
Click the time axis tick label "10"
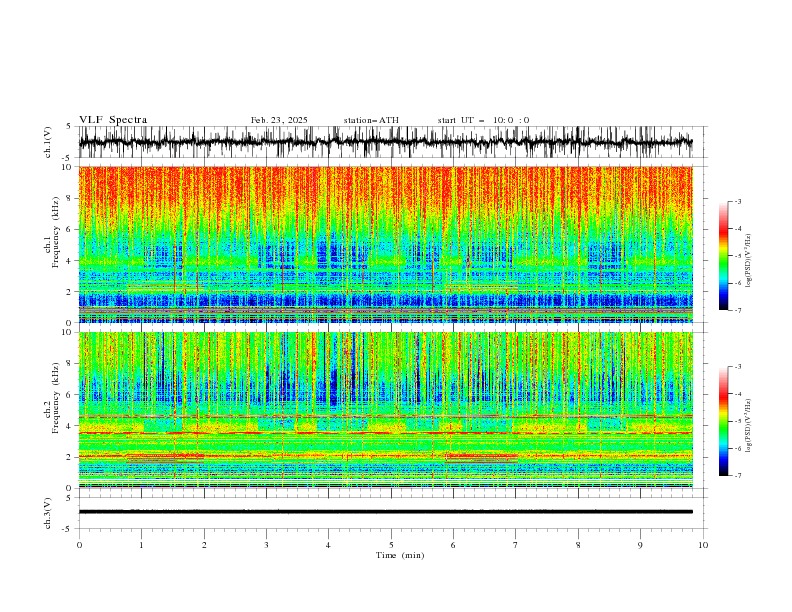[x=703, y=545]
